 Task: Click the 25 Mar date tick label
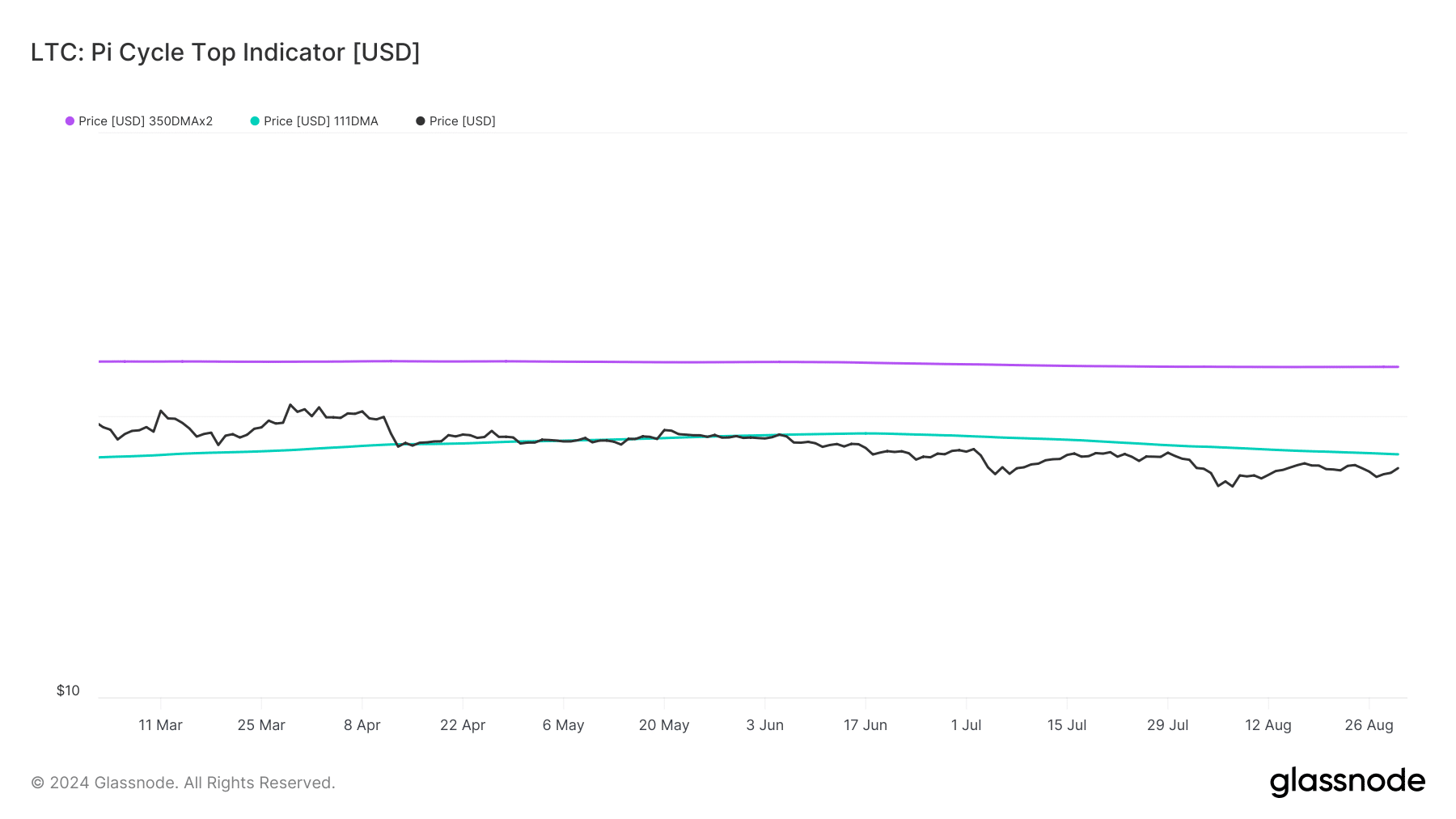coord(261,725)
